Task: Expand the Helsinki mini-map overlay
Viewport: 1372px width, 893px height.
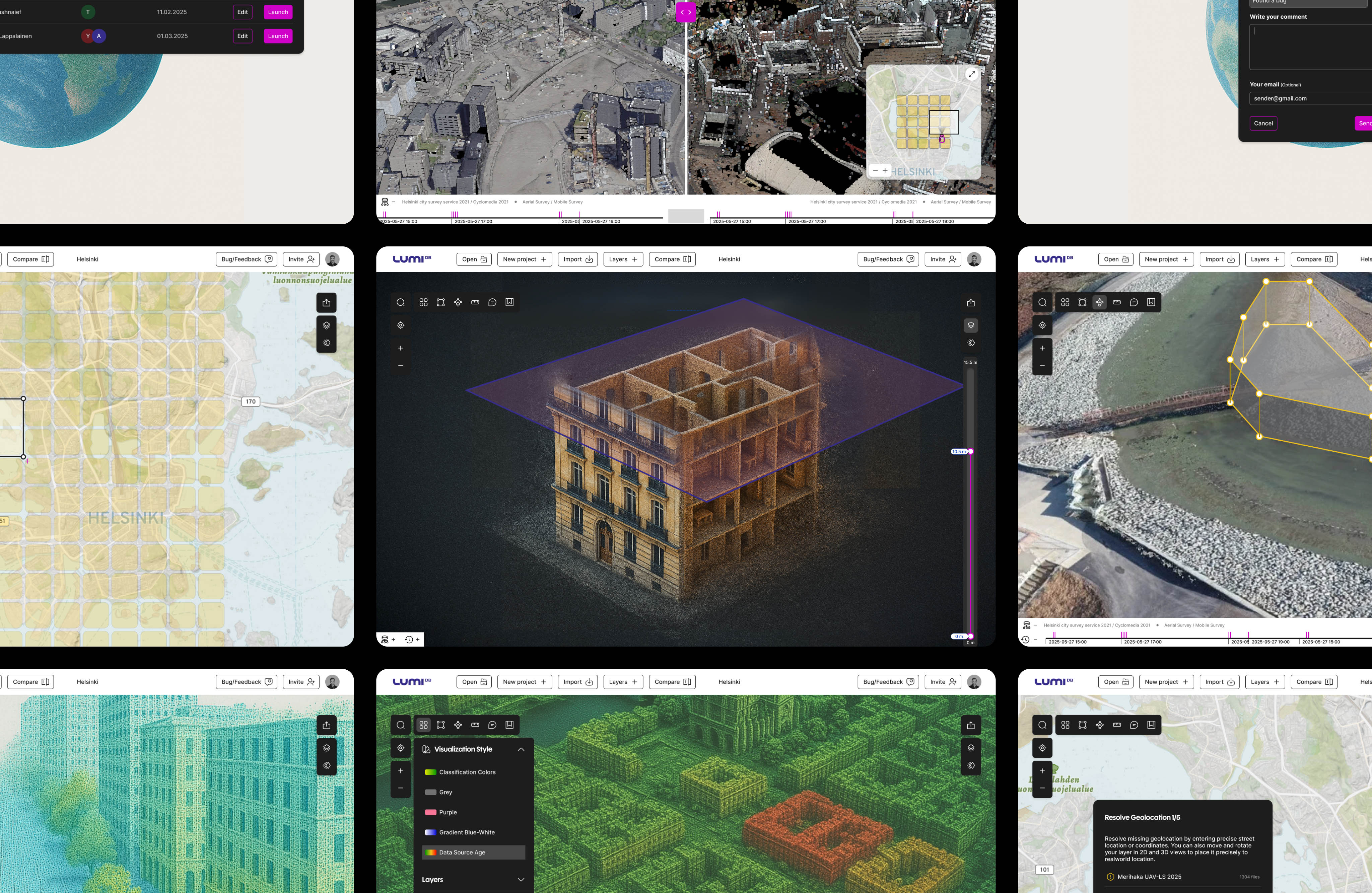Action: (971, 74)
